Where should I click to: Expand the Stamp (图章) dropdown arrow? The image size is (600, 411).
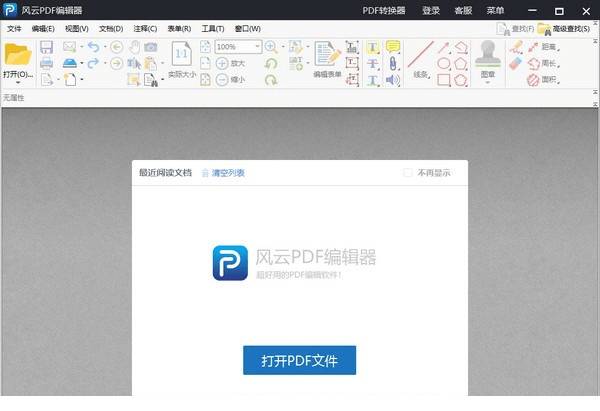pyautogui.click(x=488, y=82)
